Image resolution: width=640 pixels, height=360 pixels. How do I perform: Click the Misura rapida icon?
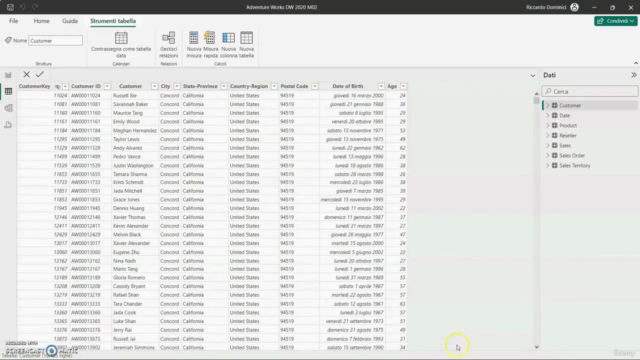210,38
